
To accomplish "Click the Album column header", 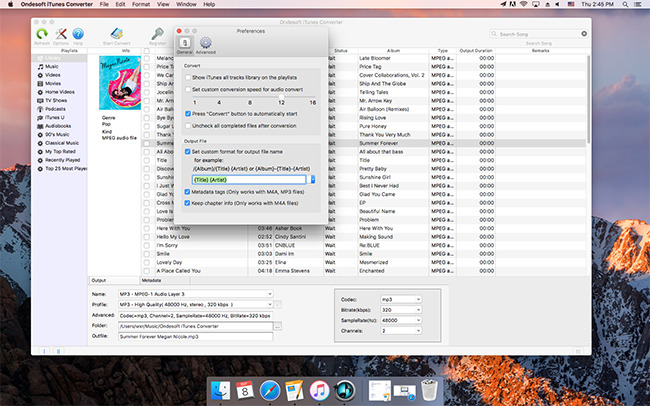I will [x=393, y=51].
